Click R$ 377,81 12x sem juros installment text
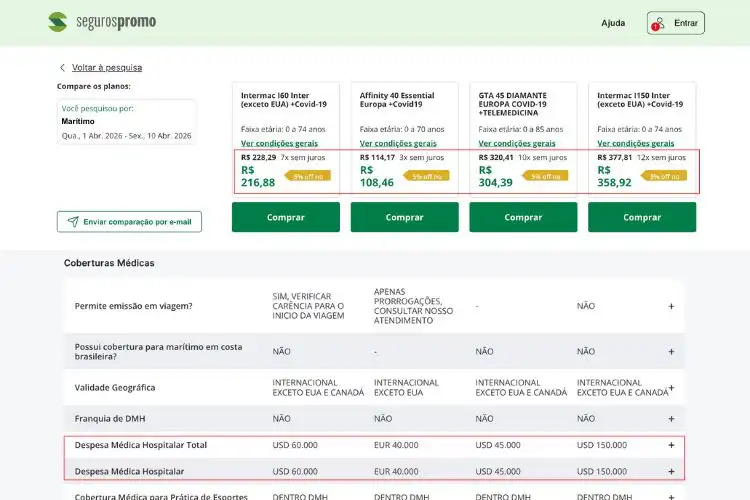 click(641, 157)
